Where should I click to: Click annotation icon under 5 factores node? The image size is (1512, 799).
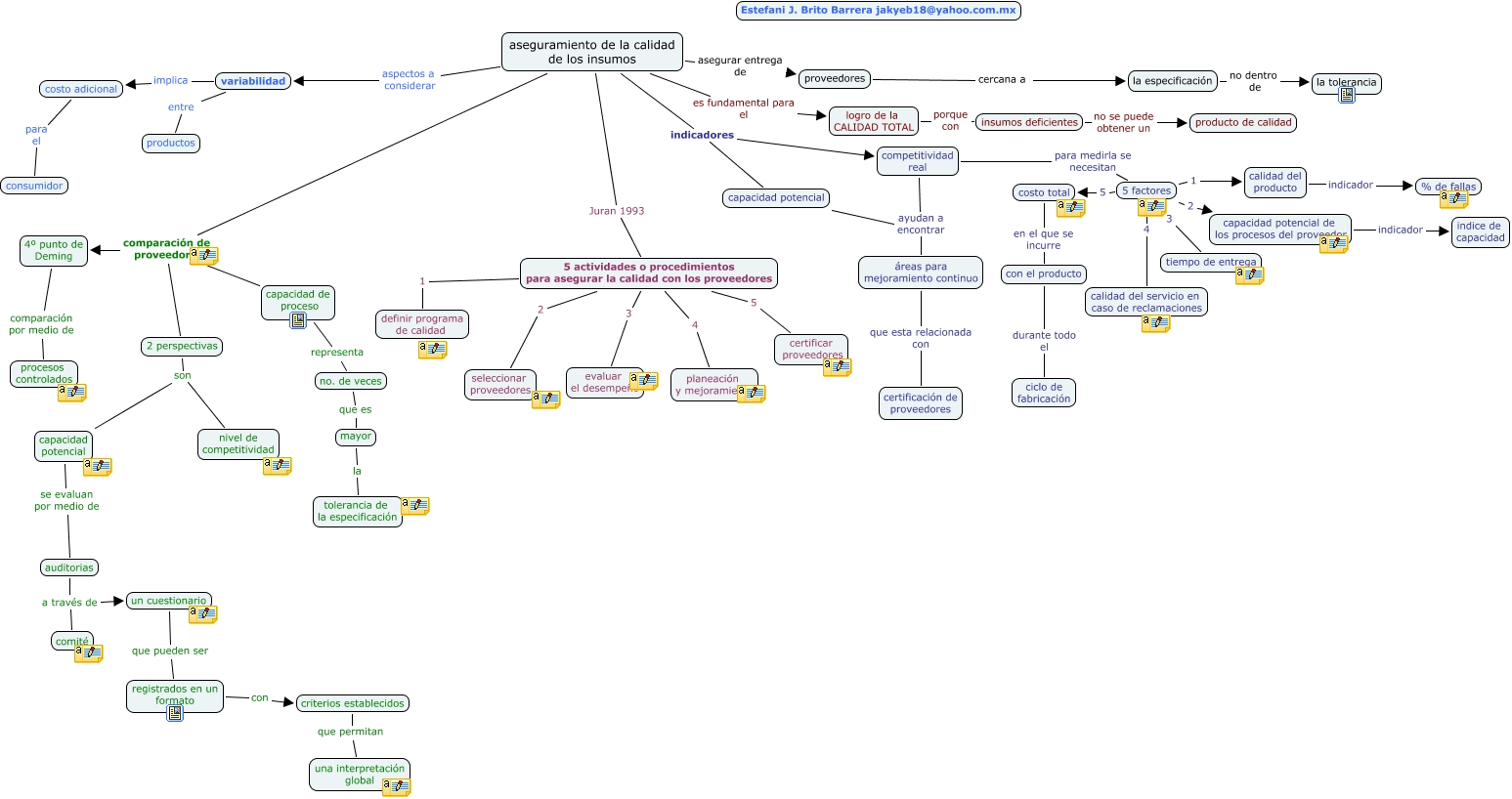tap(1151, 207)
